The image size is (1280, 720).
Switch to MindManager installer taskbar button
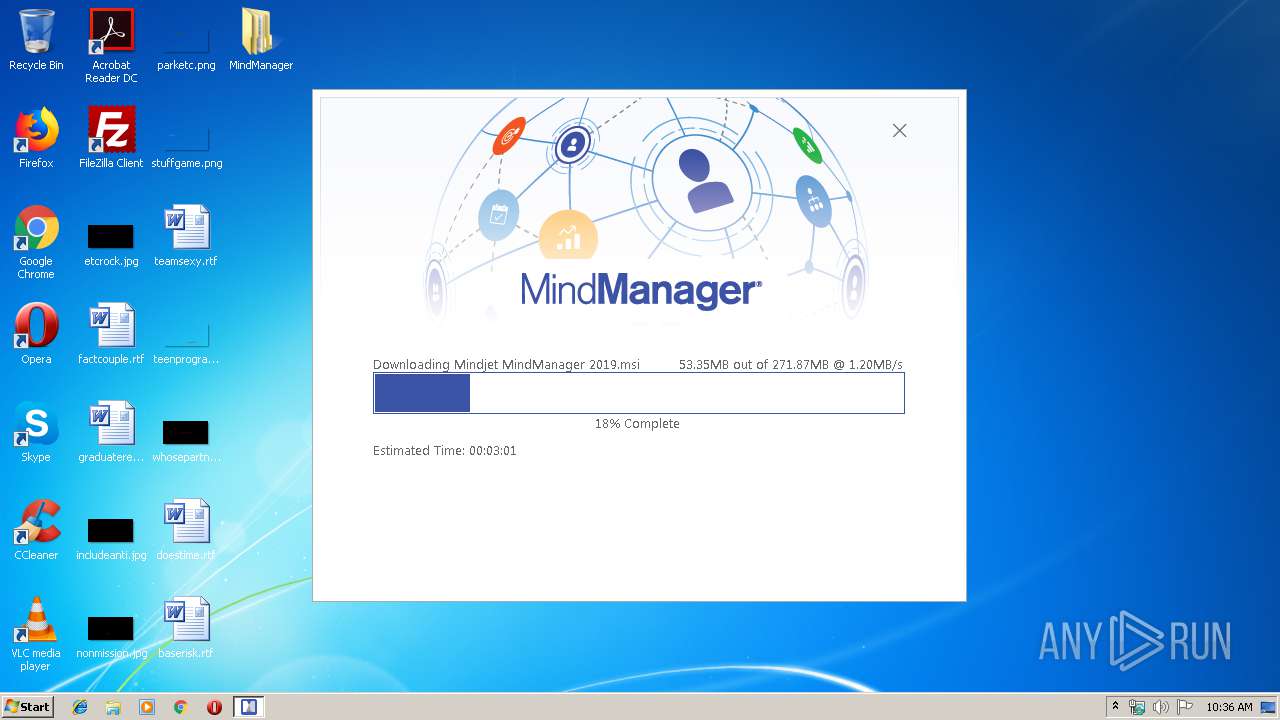click(248, 707)
